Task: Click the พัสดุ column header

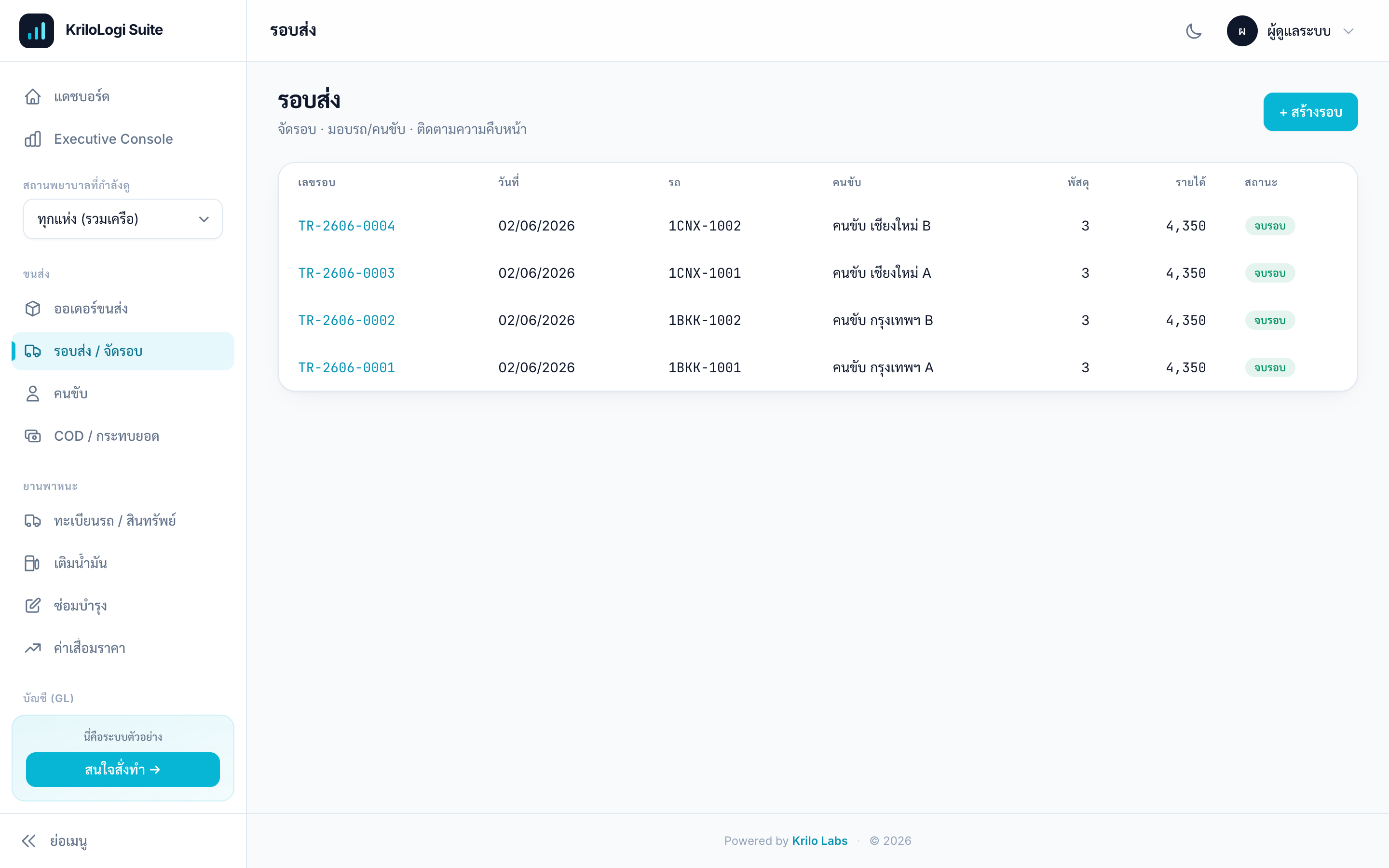Action: [x=1078, y=183]
